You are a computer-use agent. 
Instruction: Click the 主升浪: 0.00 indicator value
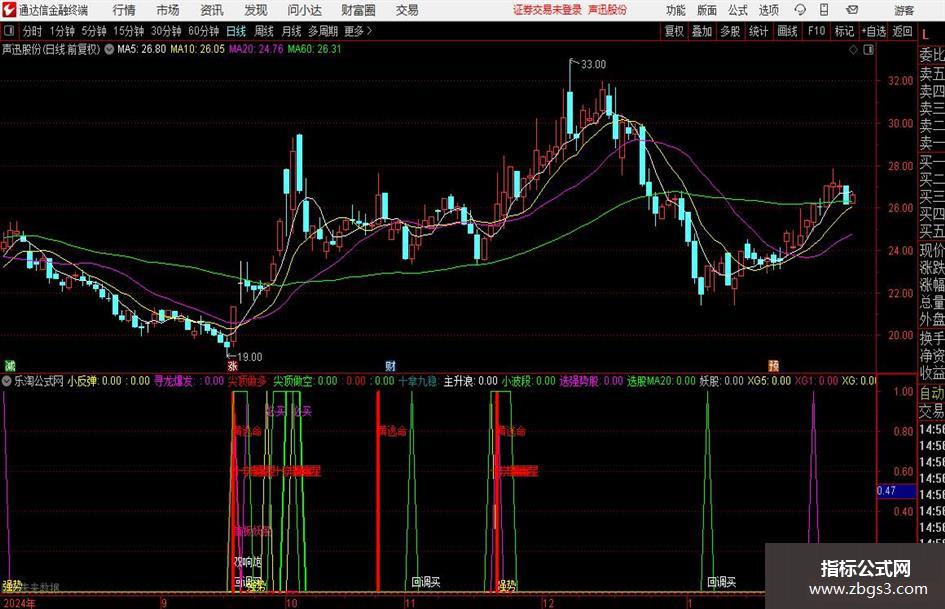click(471, 381)
